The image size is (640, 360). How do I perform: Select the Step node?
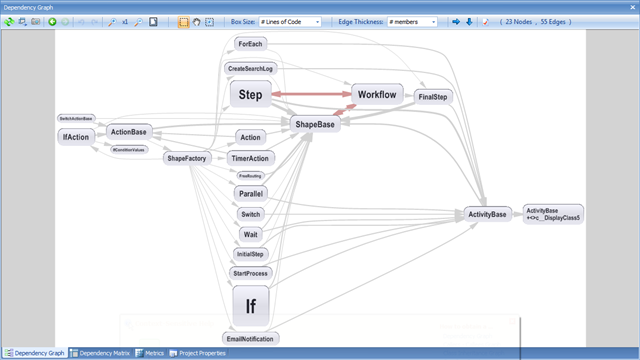pos(250,94)
